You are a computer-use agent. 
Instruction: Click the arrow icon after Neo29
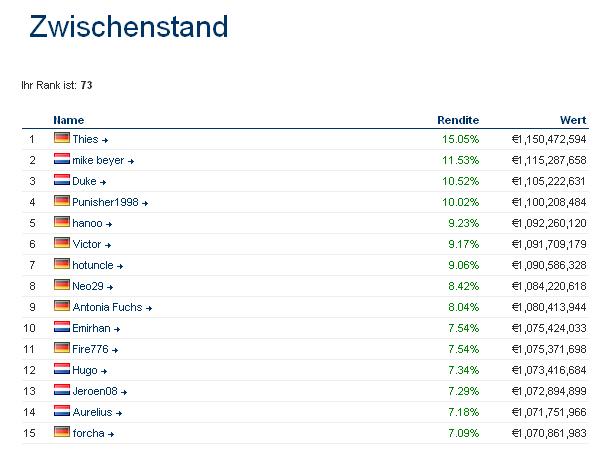[109, 287]
